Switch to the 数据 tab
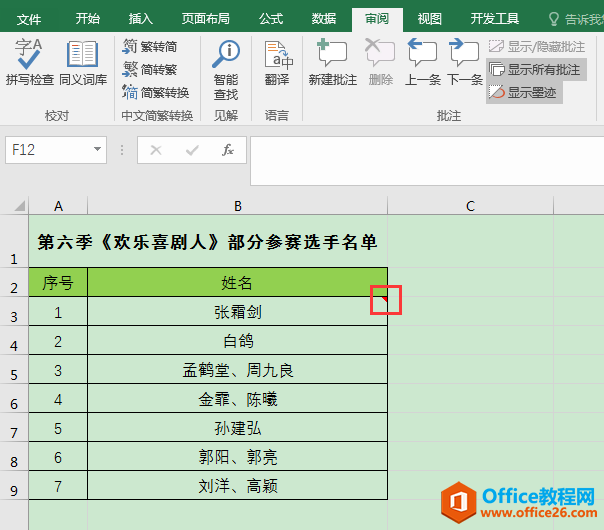The width and height of the screenshot is (604, 530). point(324,19)
